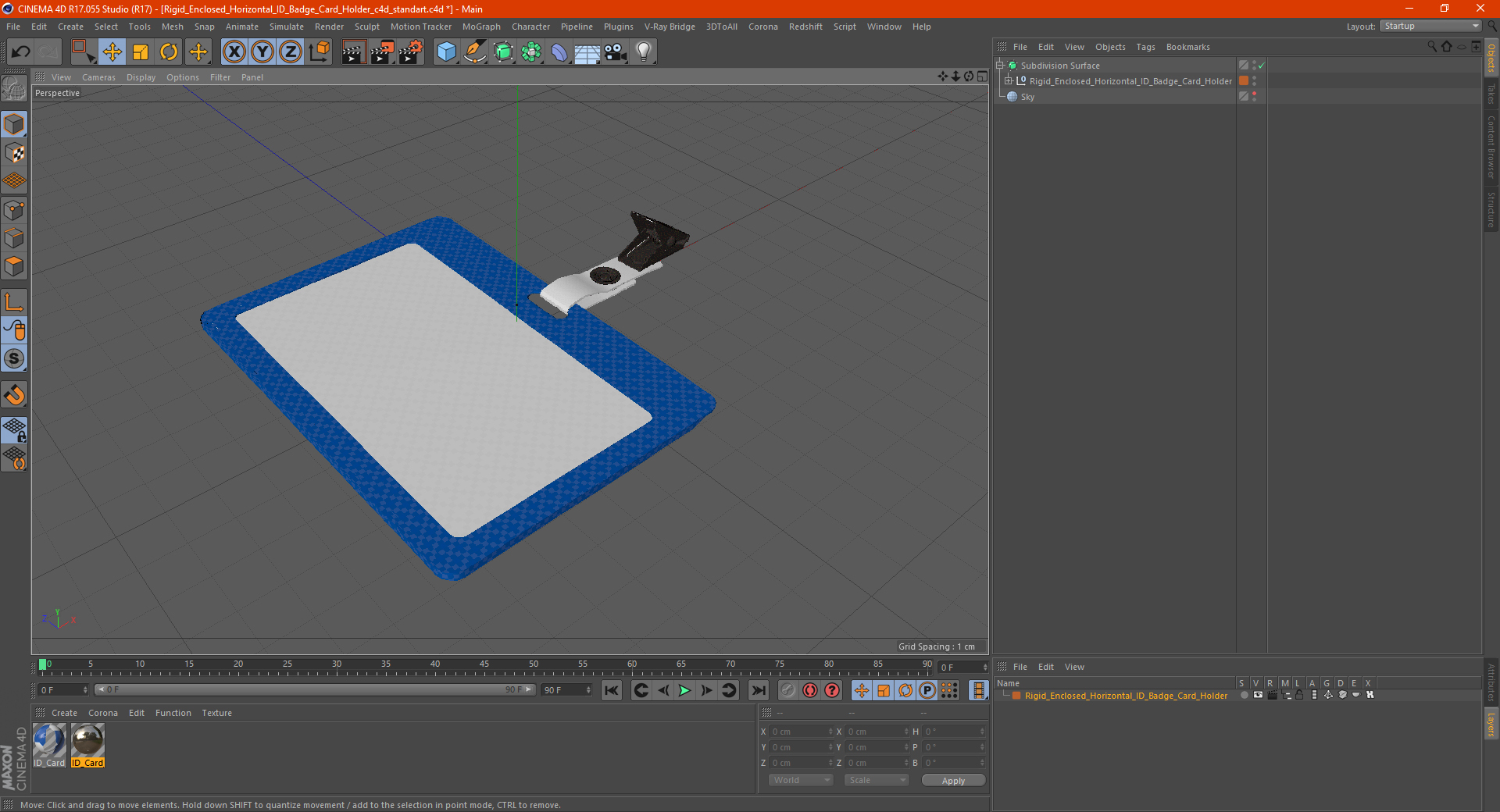Open Edit Render Settings icon
1500x812 pixels.
click(x=410, y=52)
